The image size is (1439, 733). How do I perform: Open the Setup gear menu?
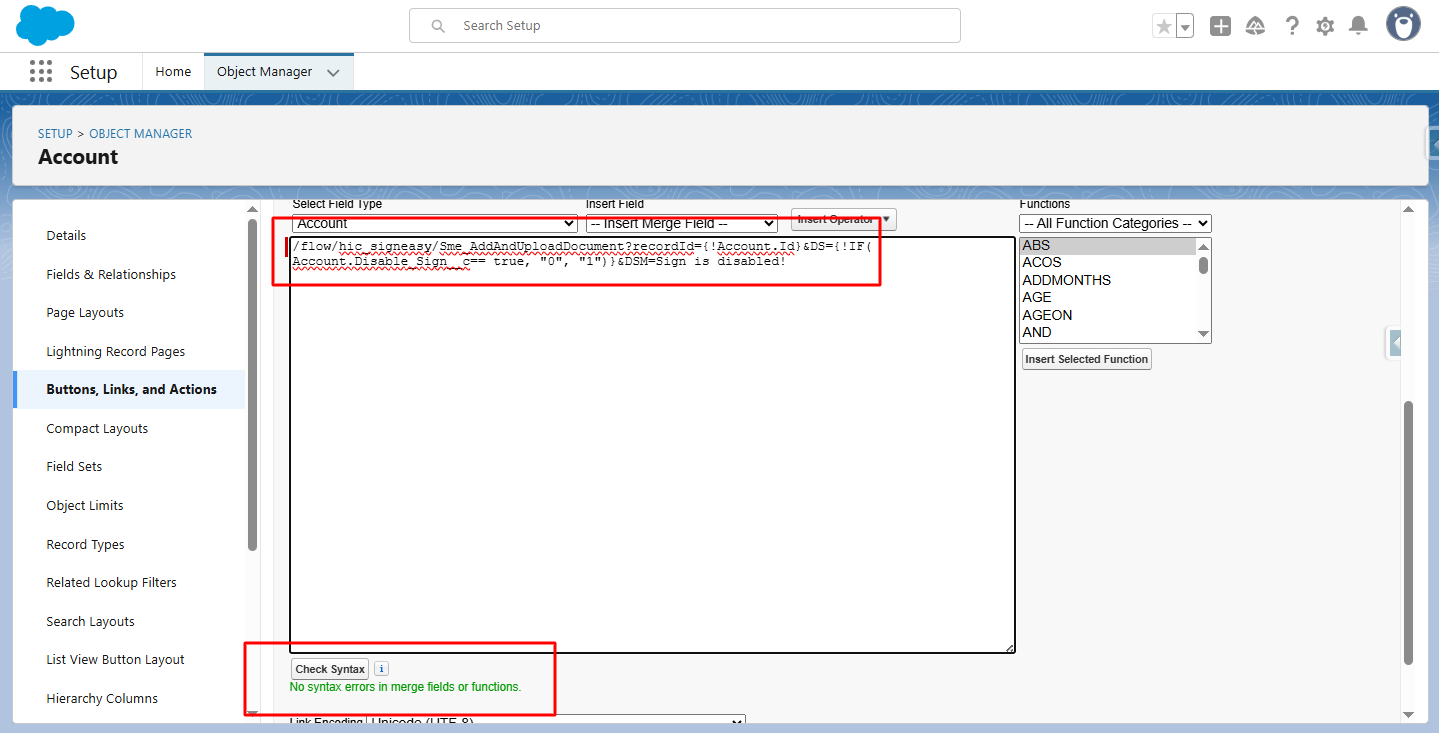coord(1325,27)
